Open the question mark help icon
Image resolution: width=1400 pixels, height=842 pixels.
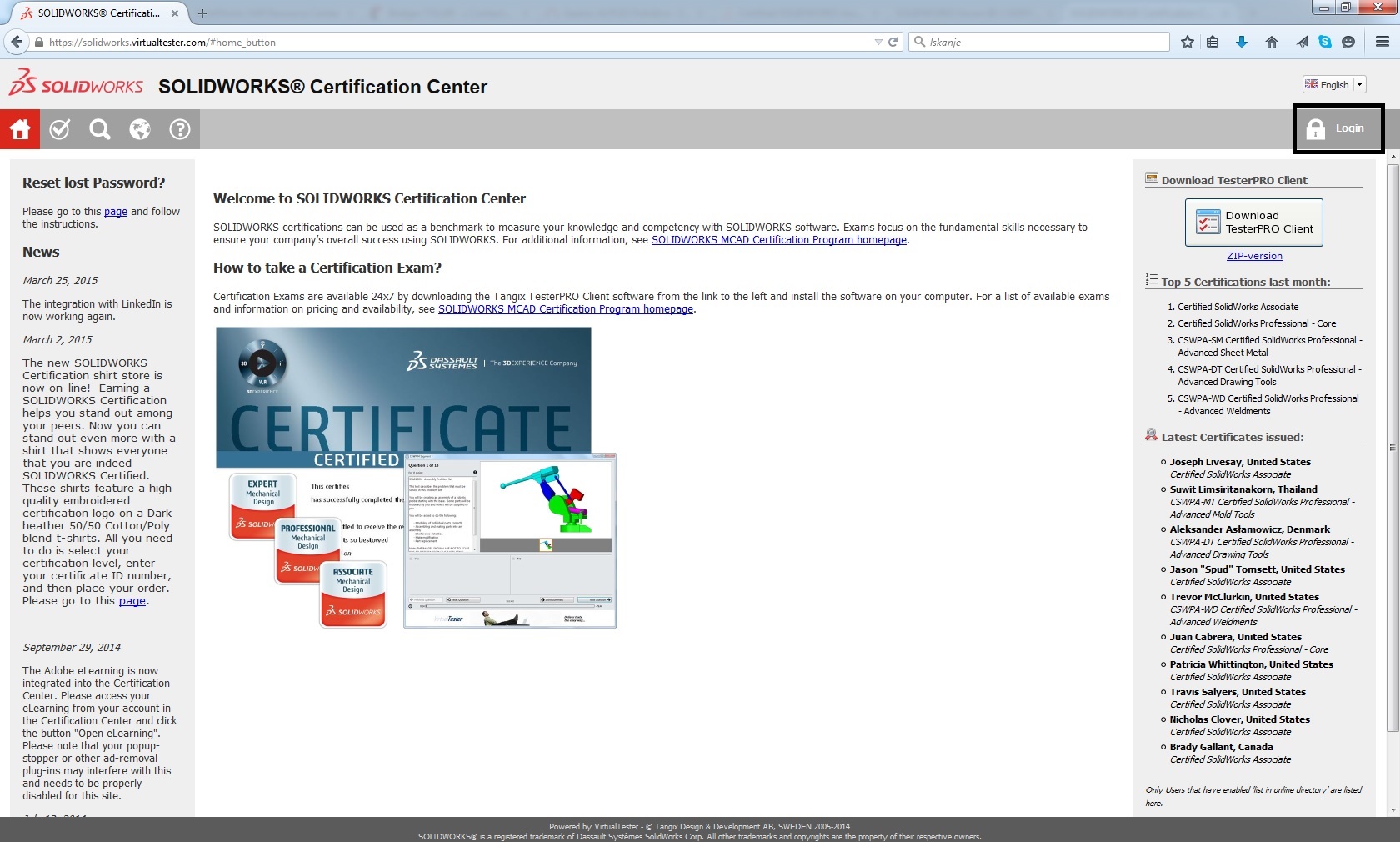[180, 129]
